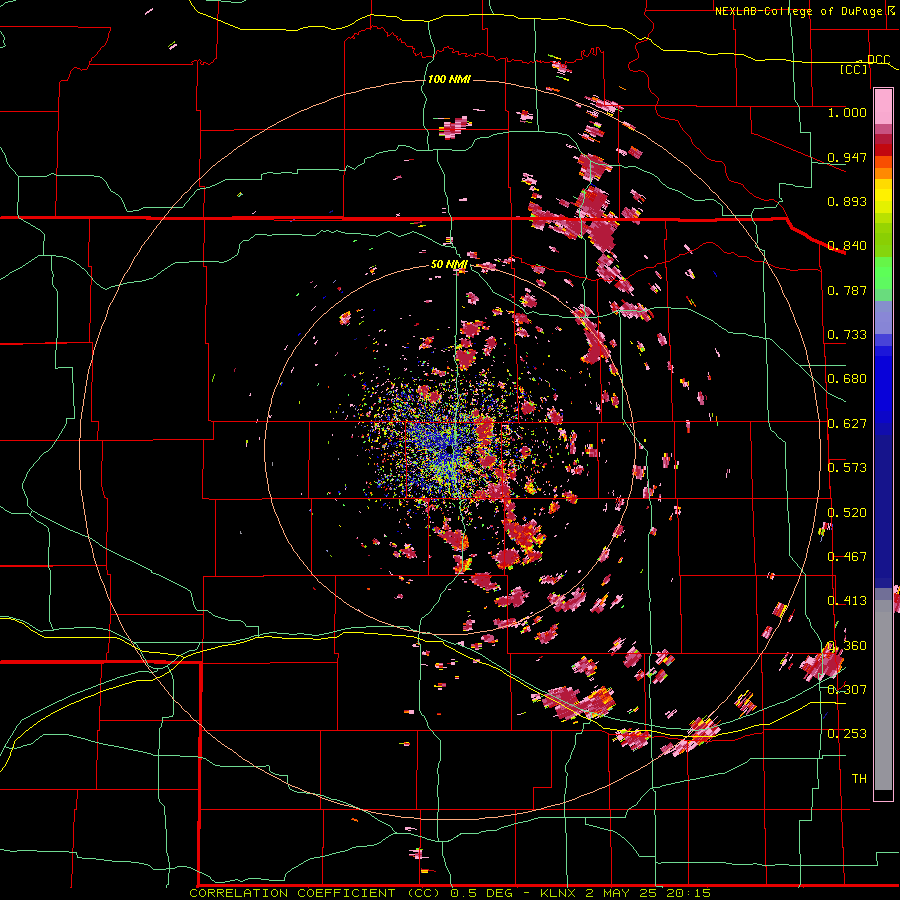Screen dimensions: 900x900
Task: Click the 0.787 scale value
Action: point(847,290)
